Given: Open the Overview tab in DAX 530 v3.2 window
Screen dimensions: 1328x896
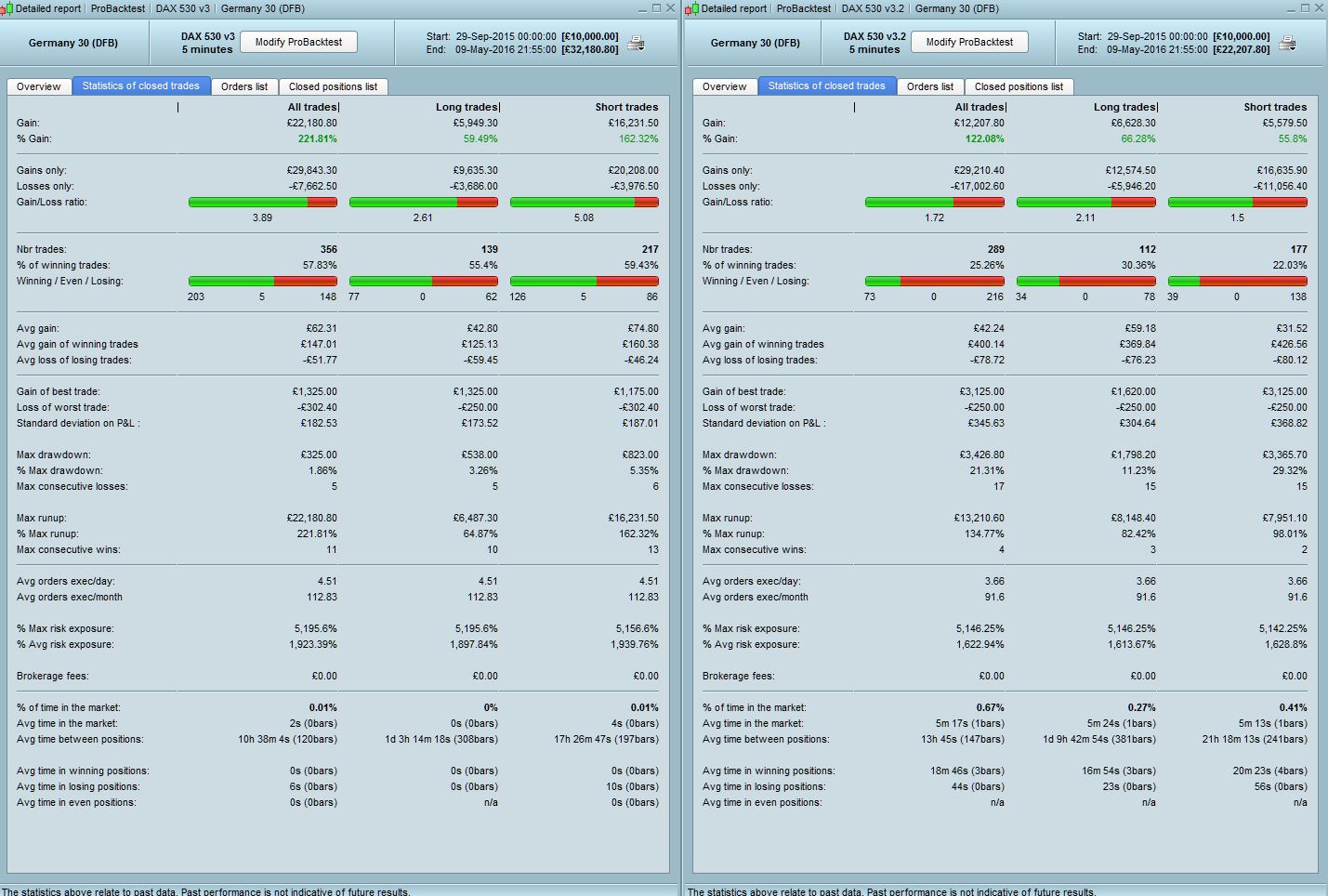Looking at the screenshot, I should pos(725,86).
